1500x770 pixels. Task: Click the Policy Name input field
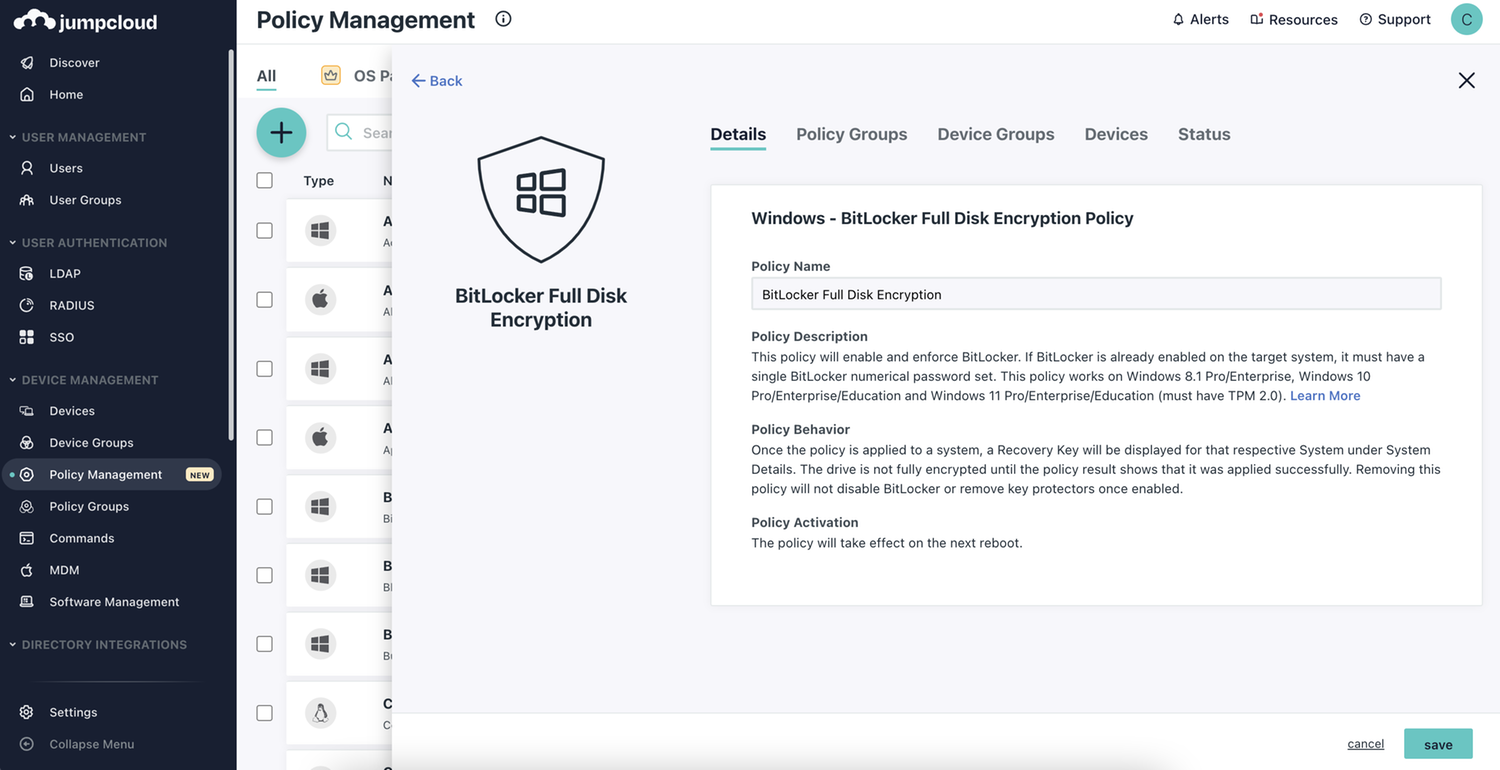tap(1096, 294)
